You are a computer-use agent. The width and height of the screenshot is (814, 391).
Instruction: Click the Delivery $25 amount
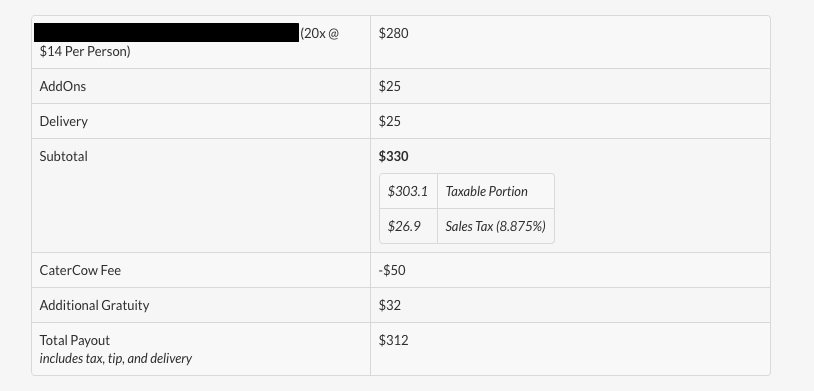(390, 121)
